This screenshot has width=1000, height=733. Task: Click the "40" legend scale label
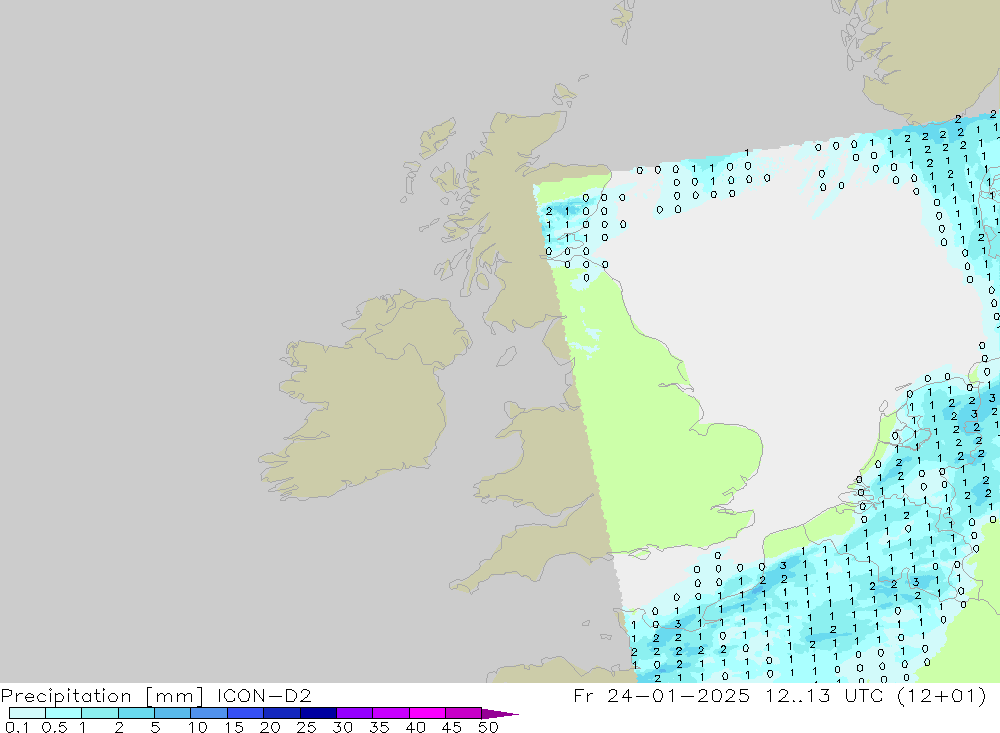[415, 727]
